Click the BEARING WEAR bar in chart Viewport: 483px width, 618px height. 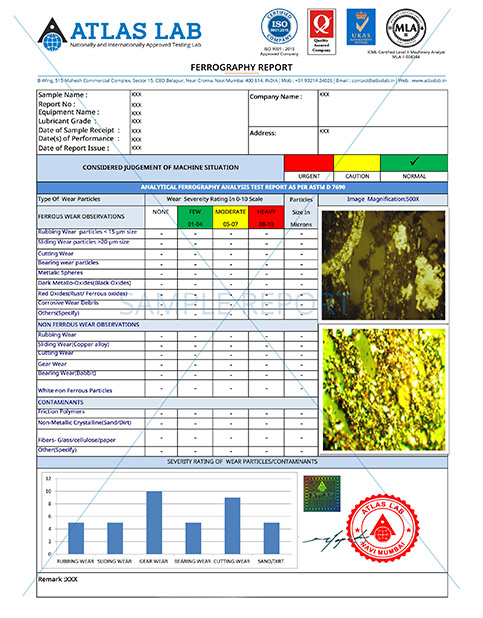193,538
